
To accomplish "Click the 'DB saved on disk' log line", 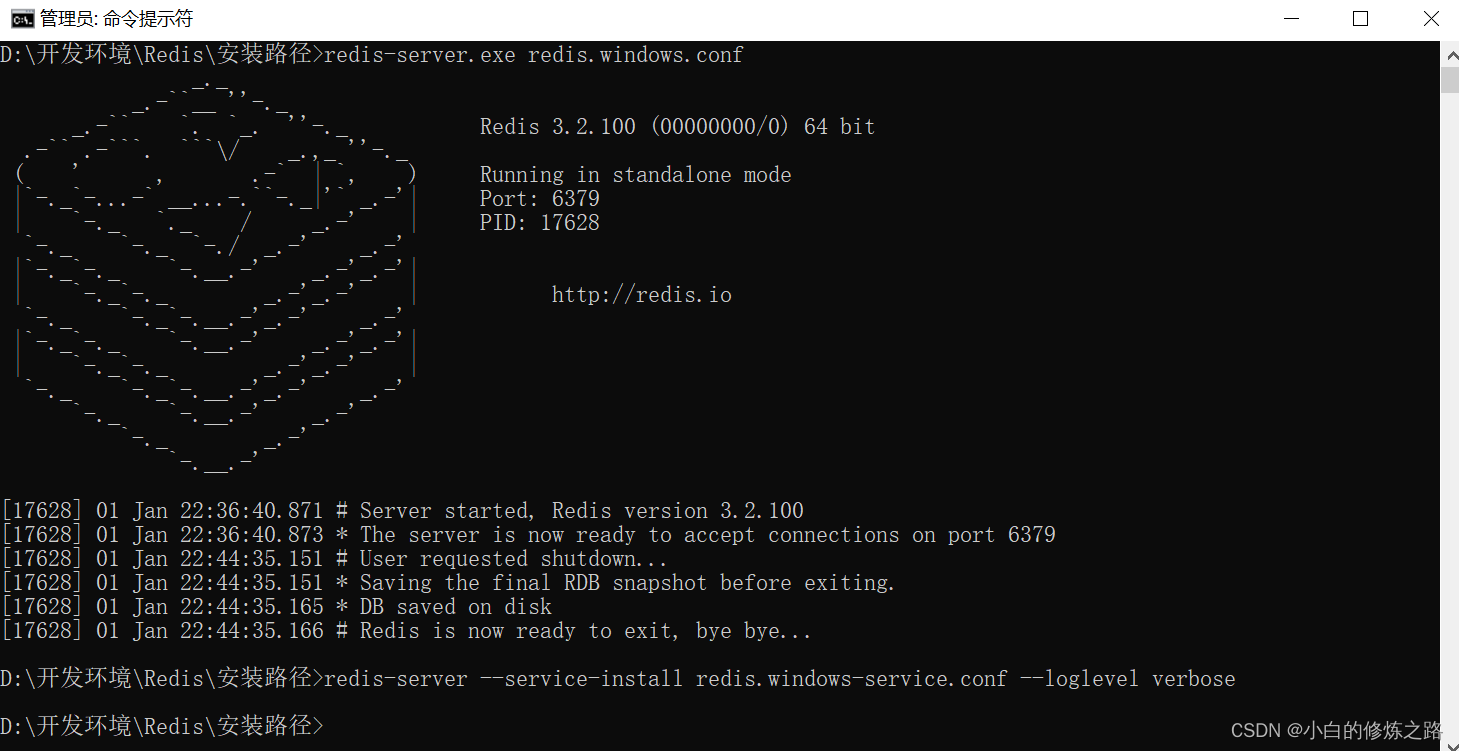I will pos(277,607).
